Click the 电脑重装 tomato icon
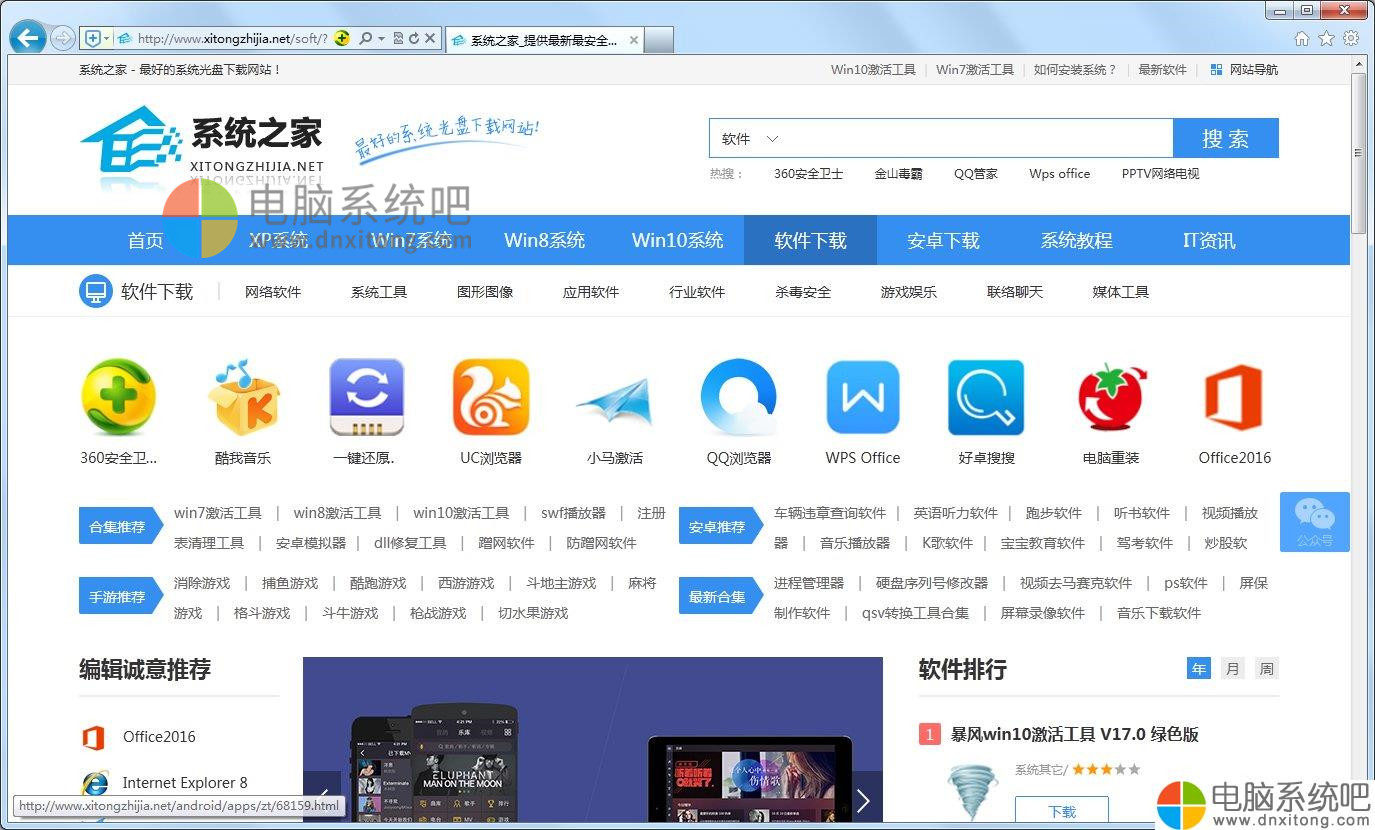The image size is (1375, 830). (x=1111, y=398)
